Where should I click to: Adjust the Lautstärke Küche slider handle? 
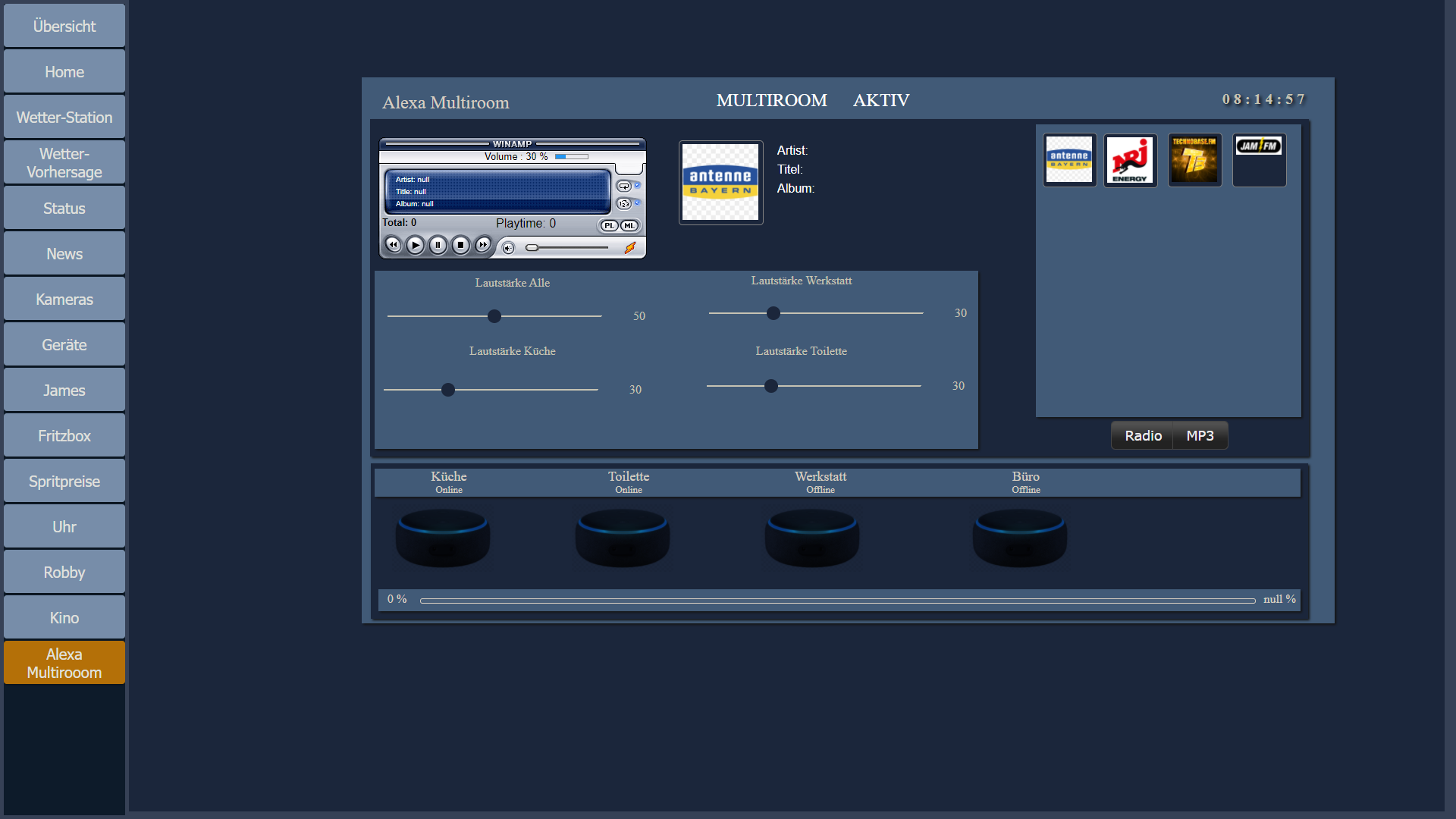(448, 390)
